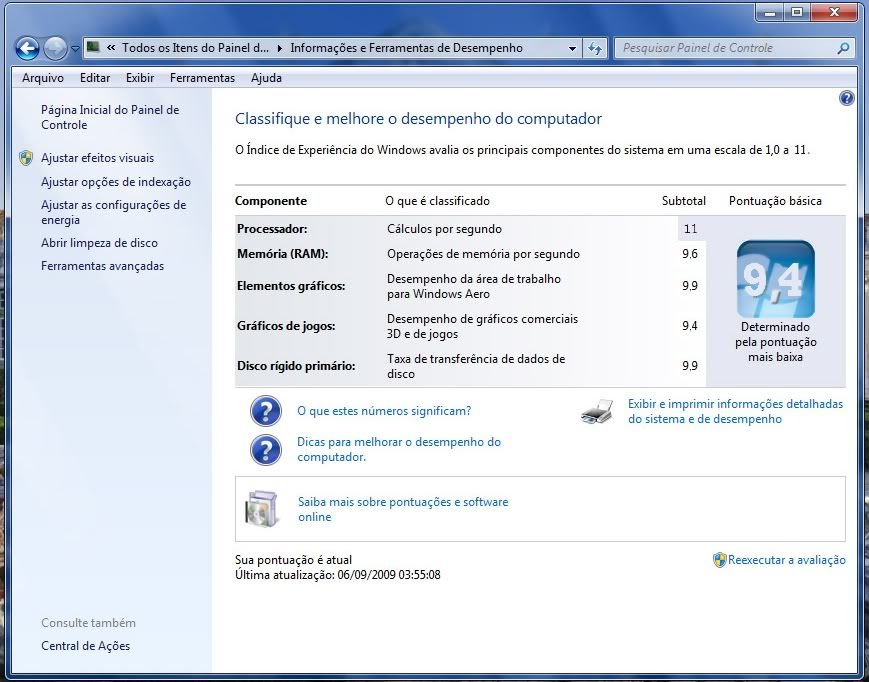Open Dicas para melhorar o desempenho link
The width and height of the screenshot is (869, 682).
398,449
